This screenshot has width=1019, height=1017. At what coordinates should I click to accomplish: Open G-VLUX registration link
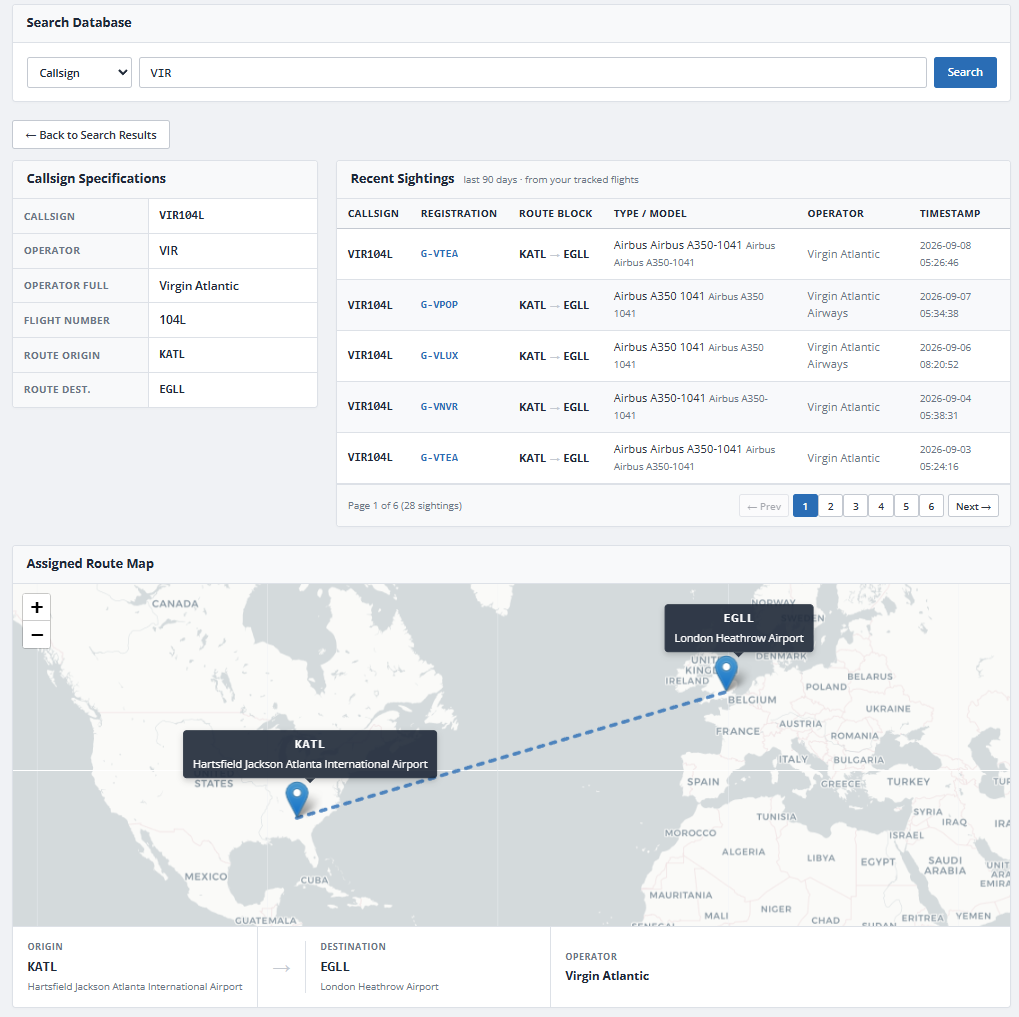[439, 355]
